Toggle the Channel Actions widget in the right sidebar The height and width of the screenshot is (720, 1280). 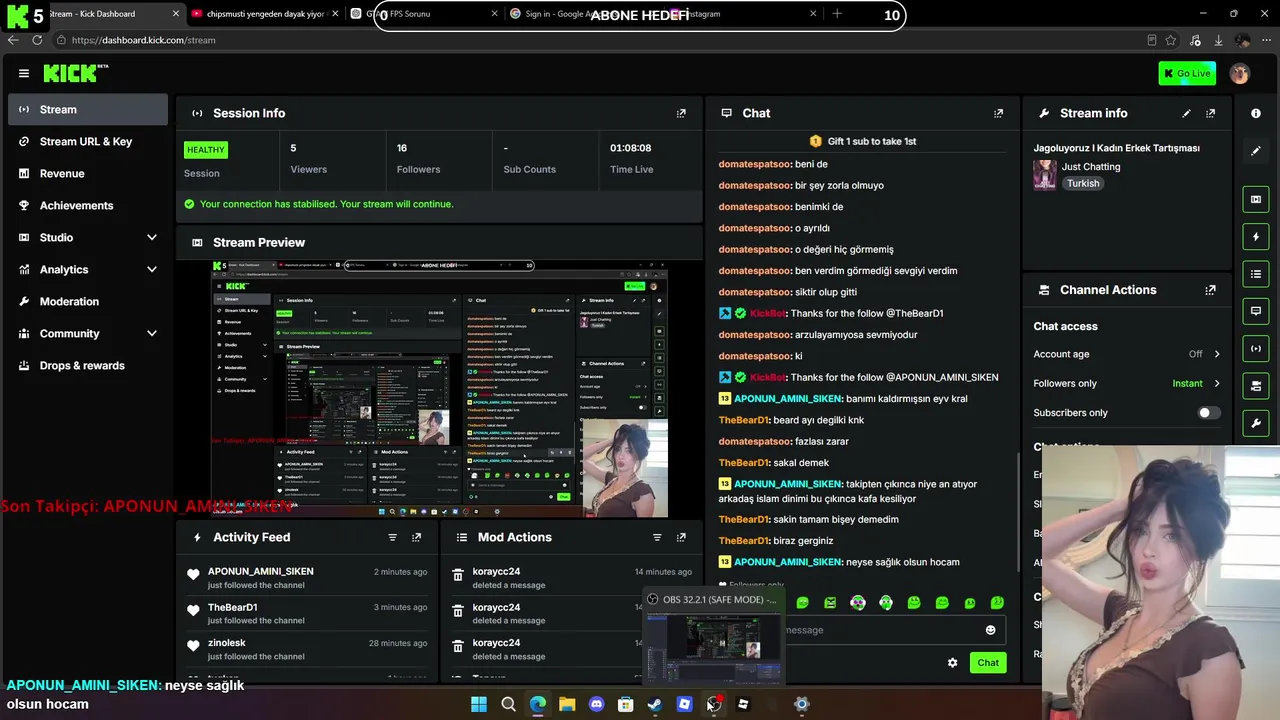pyautogui.click(x=1256, y=385)
